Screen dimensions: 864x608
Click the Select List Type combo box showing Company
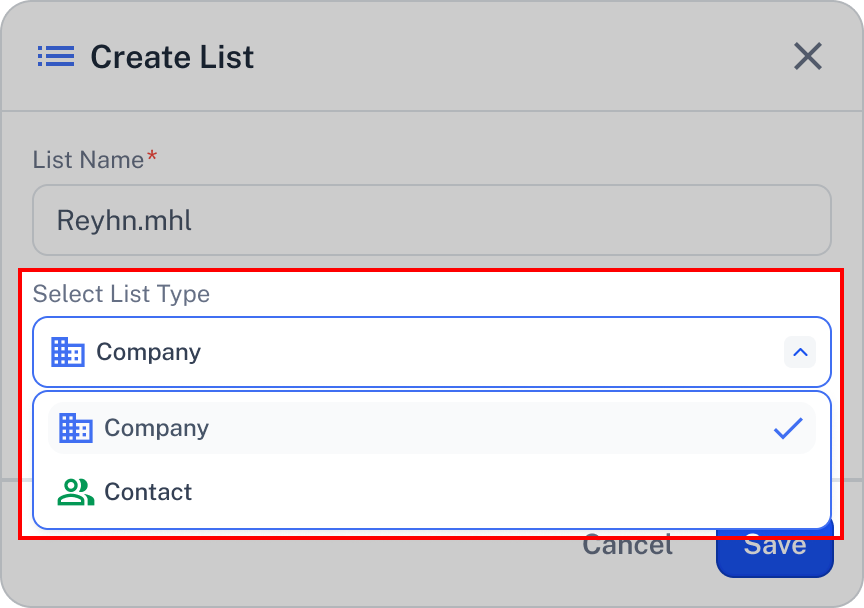tap(432, 352)
